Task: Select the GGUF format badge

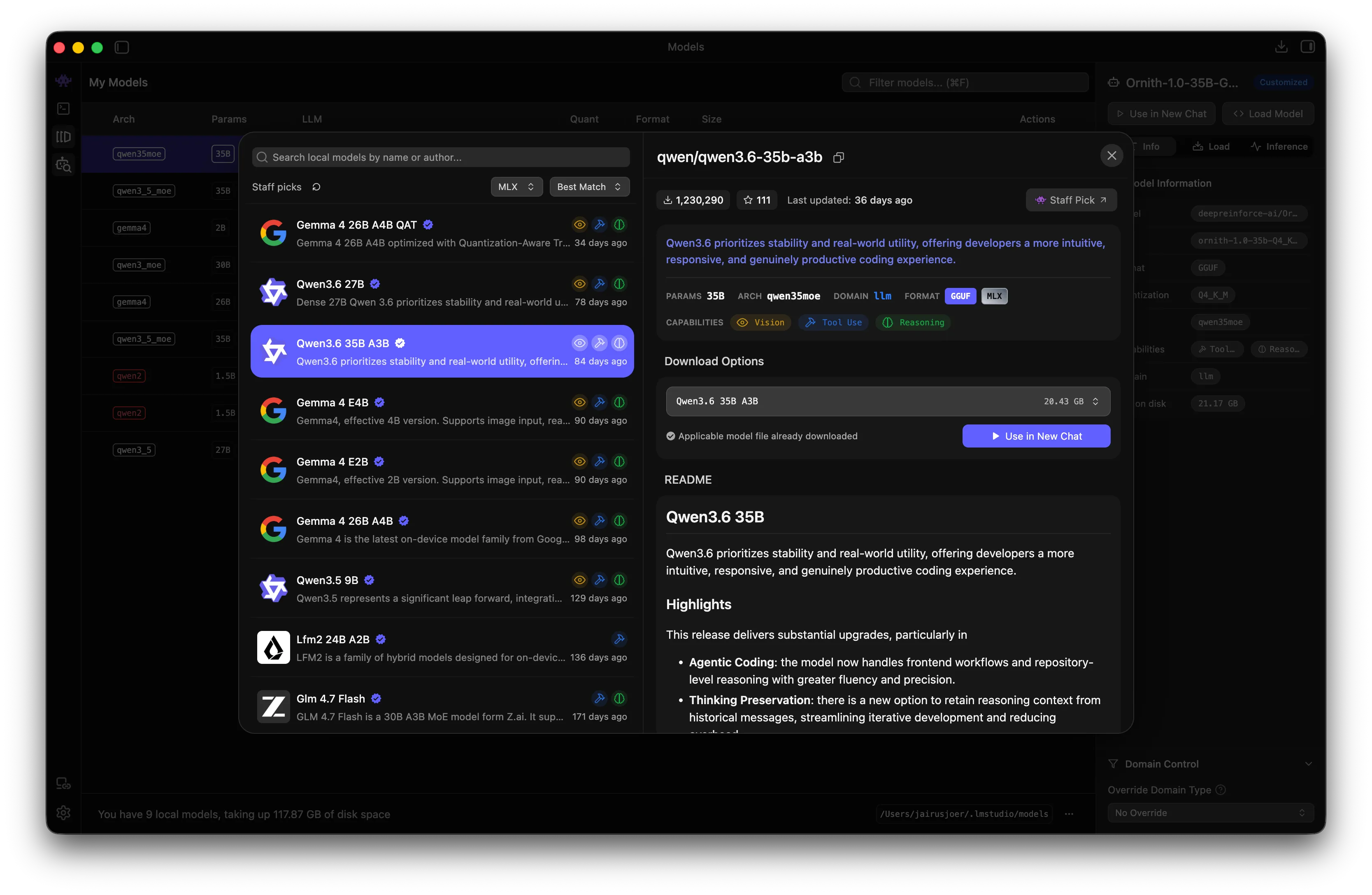Action: [960, 296]
